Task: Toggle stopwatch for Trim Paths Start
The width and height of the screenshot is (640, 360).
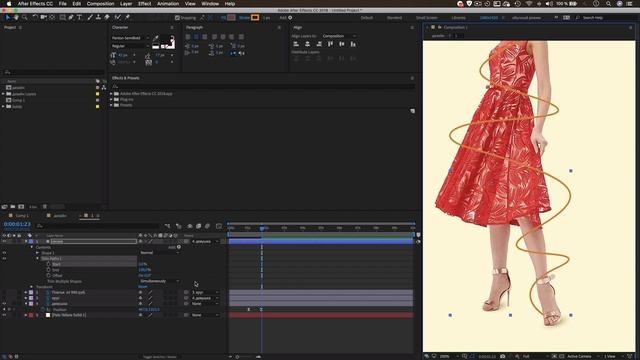Action: [x=49, y=264]
